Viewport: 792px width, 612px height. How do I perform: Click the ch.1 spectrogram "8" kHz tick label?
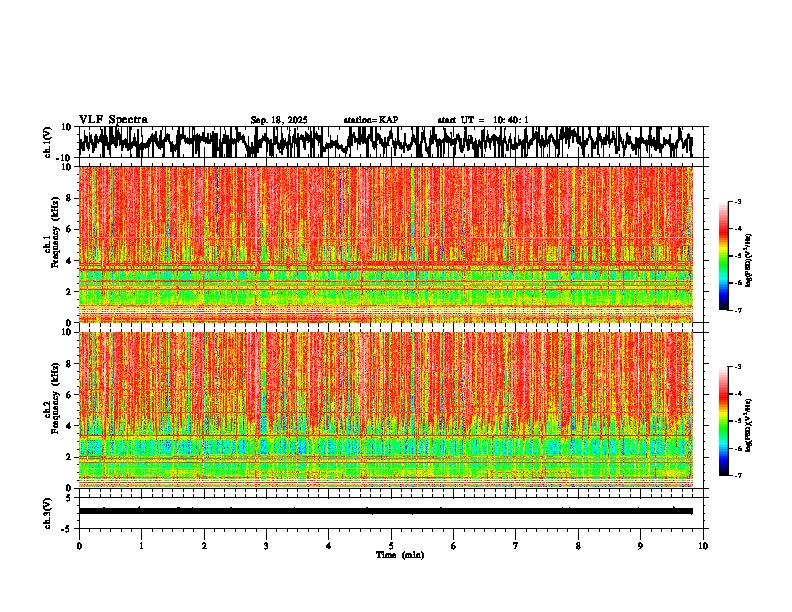click(x=69, y=198)
